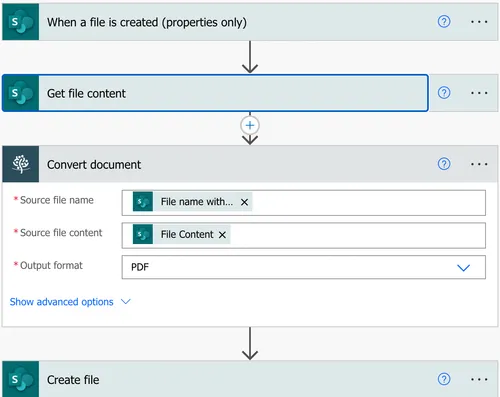The height and width of the screenshot is (397, 500).
Task: Click the 'Output format' label
Action: coord(51,265)
